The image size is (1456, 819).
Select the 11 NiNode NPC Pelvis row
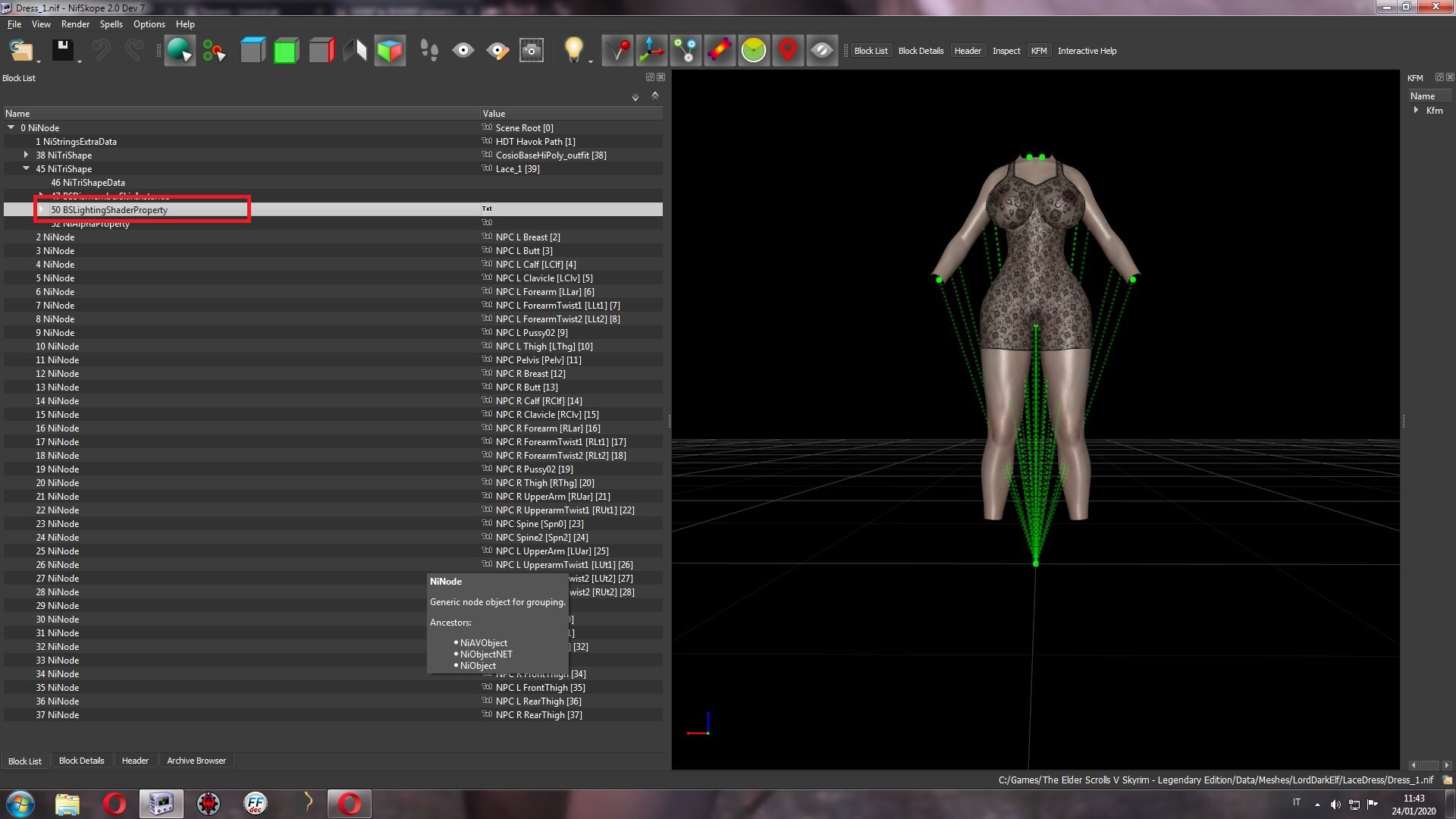click(333, 359)
